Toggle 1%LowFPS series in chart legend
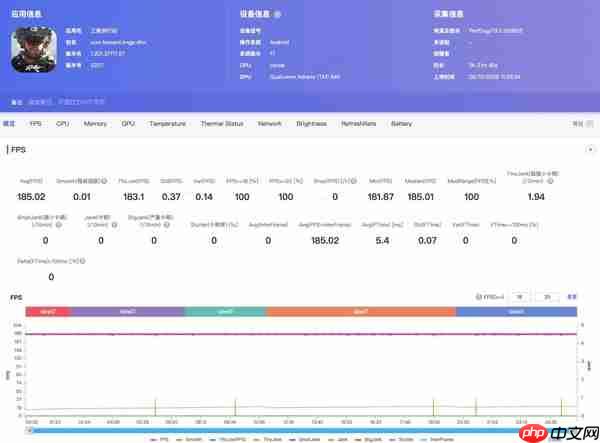The height and width of the screenshot is (443, 600). (228, 440)
